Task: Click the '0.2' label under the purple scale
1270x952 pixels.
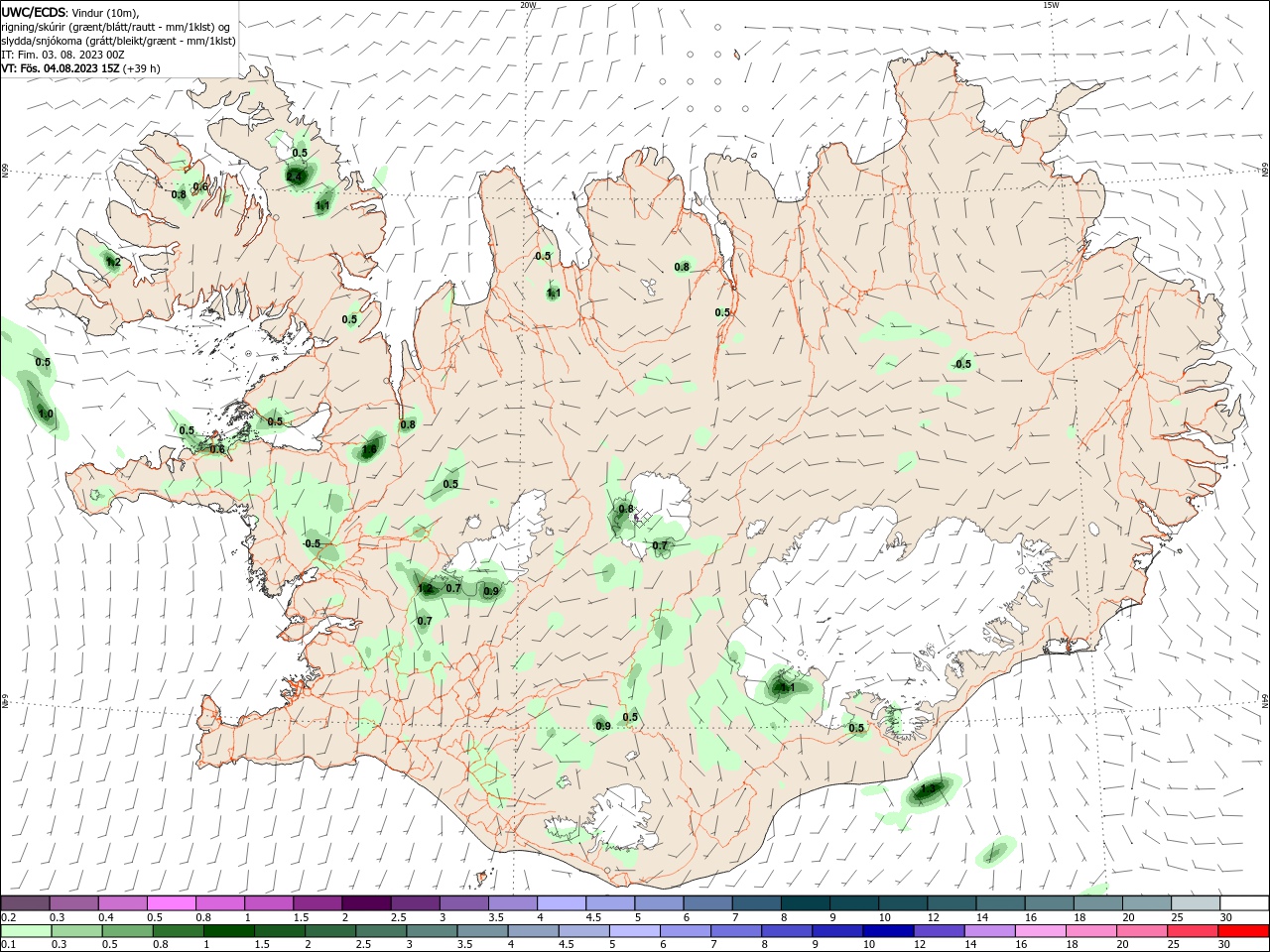Action: [x=8, y=917]
